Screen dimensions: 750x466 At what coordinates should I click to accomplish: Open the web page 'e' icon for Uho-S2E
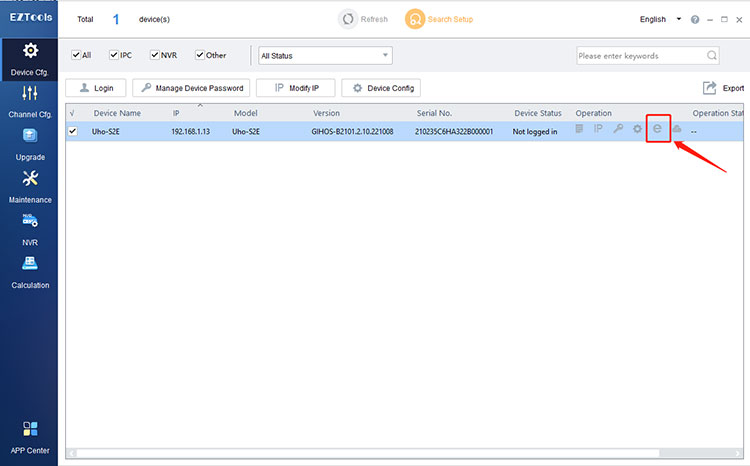pos(657,128)
